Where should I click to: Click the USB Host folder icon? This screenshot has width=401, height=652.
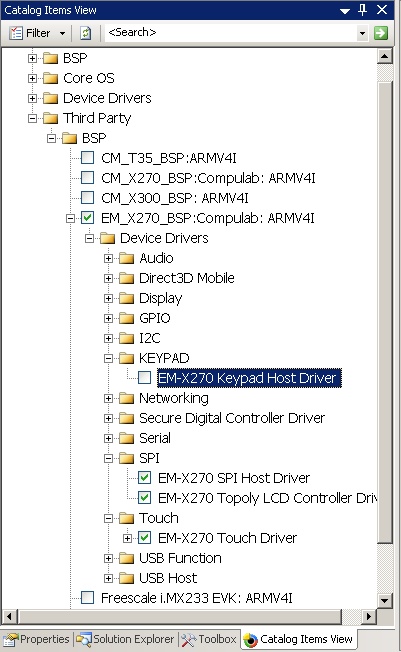tap(126, 578)
